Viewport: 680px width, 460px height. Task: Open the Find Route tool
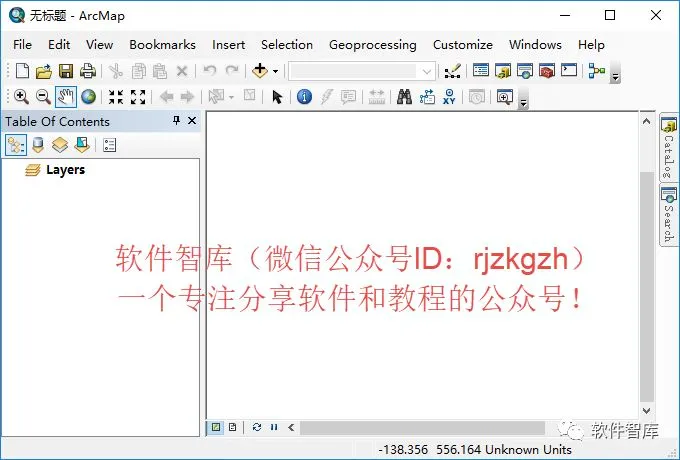click(427, 97)
